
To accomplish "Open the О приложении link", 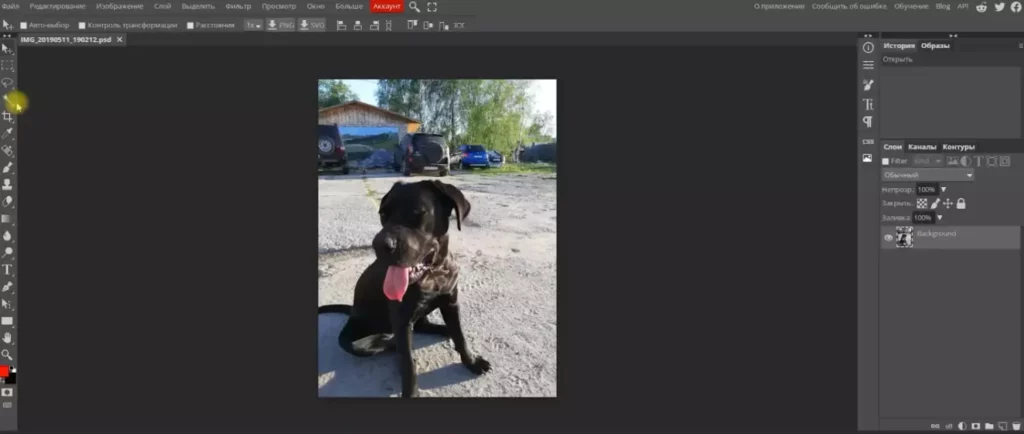I will 780,7.
